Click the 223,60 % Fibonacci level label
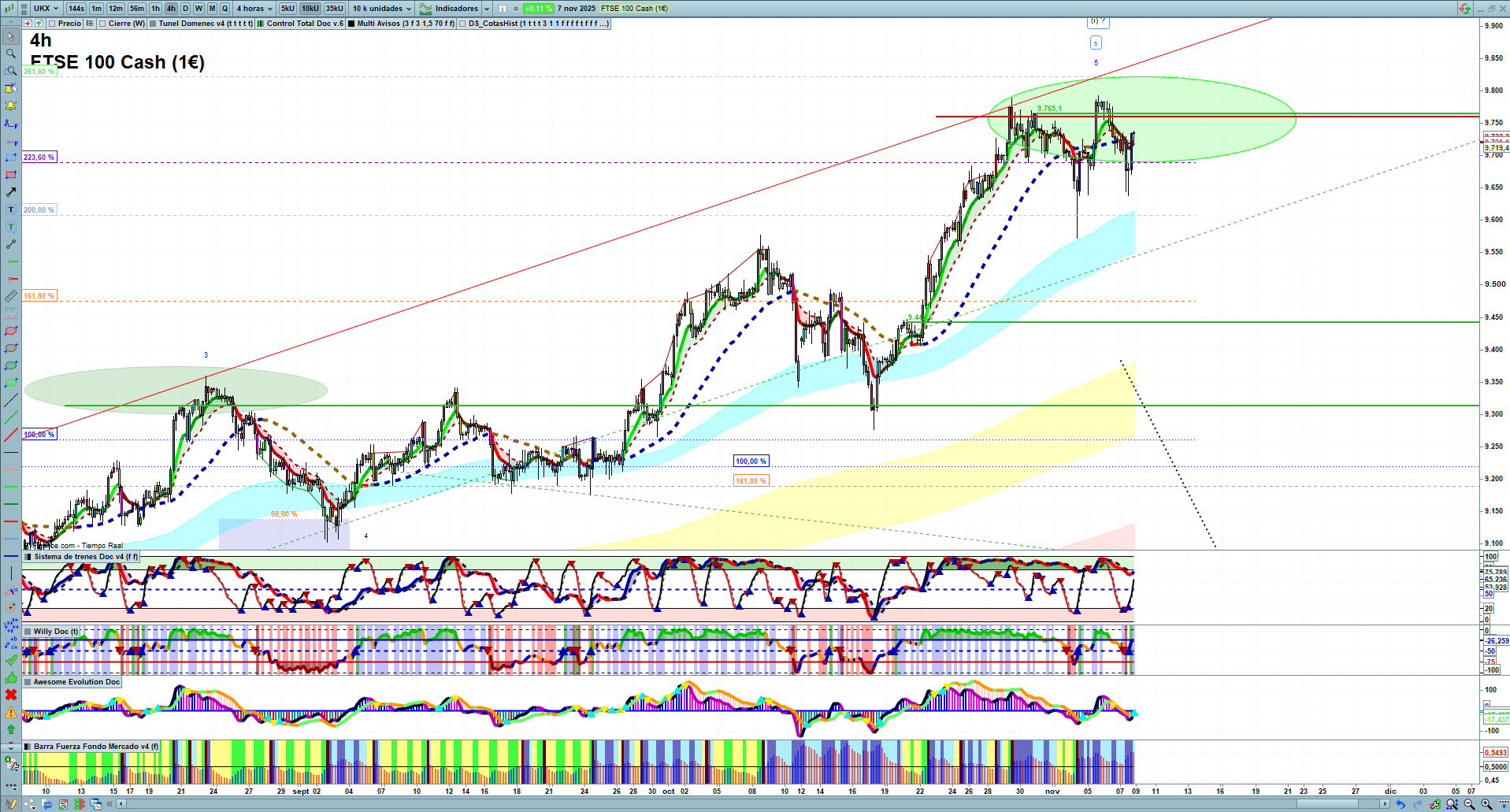Image resolution: width=1510 pixels, height=812 pixels. tap(39, 158)
